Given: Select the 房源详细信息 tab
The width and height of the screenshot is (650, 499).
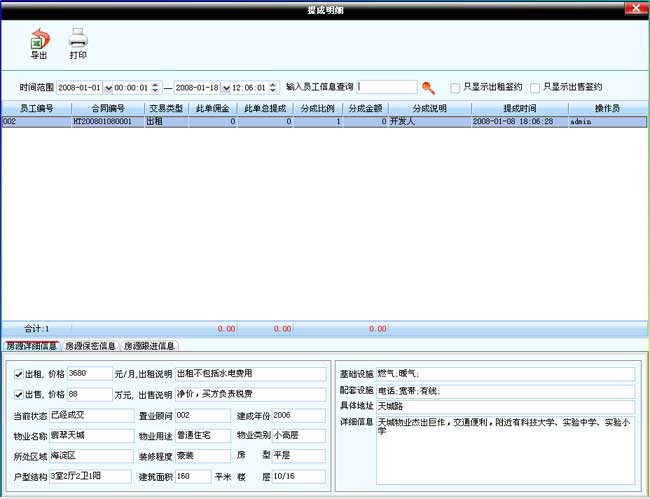Looking at the screenshot, I should 32,346.
